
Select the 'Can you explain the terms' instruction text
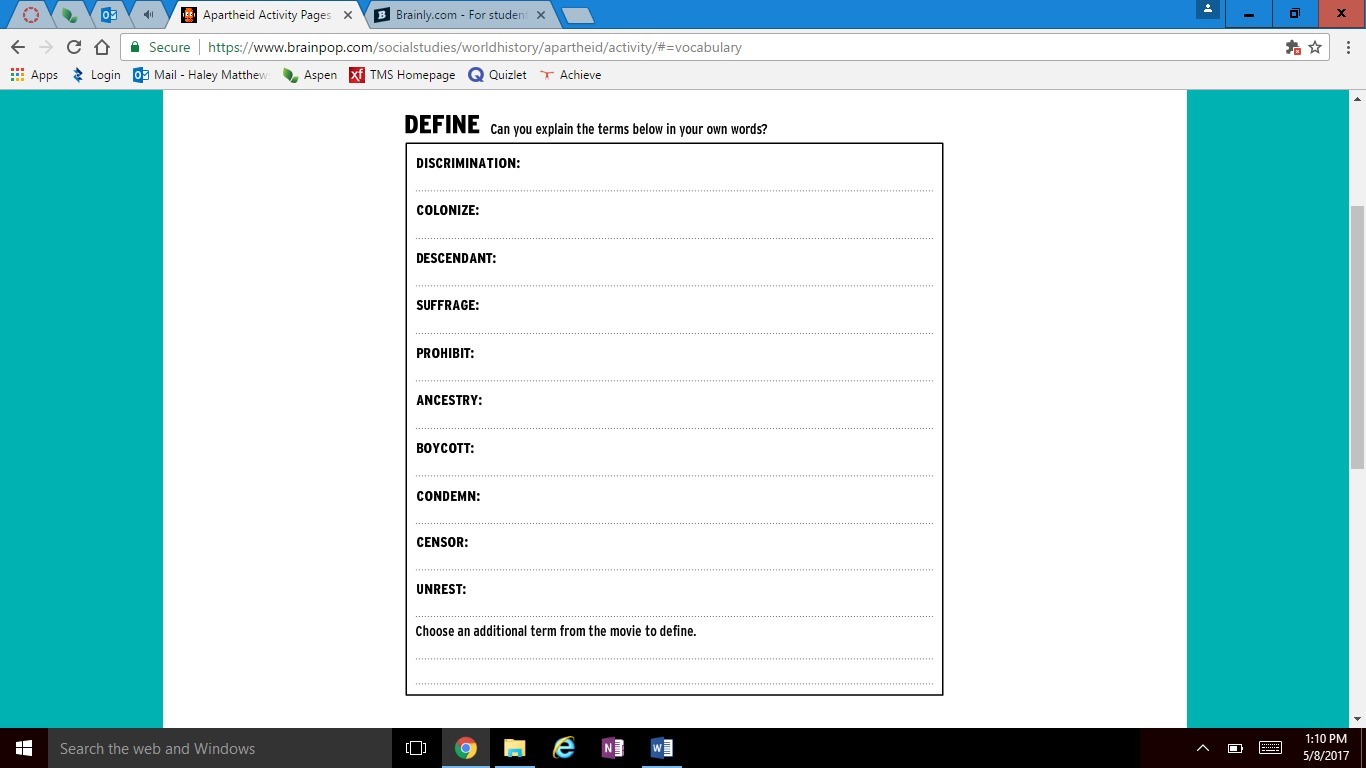(629, 130)
